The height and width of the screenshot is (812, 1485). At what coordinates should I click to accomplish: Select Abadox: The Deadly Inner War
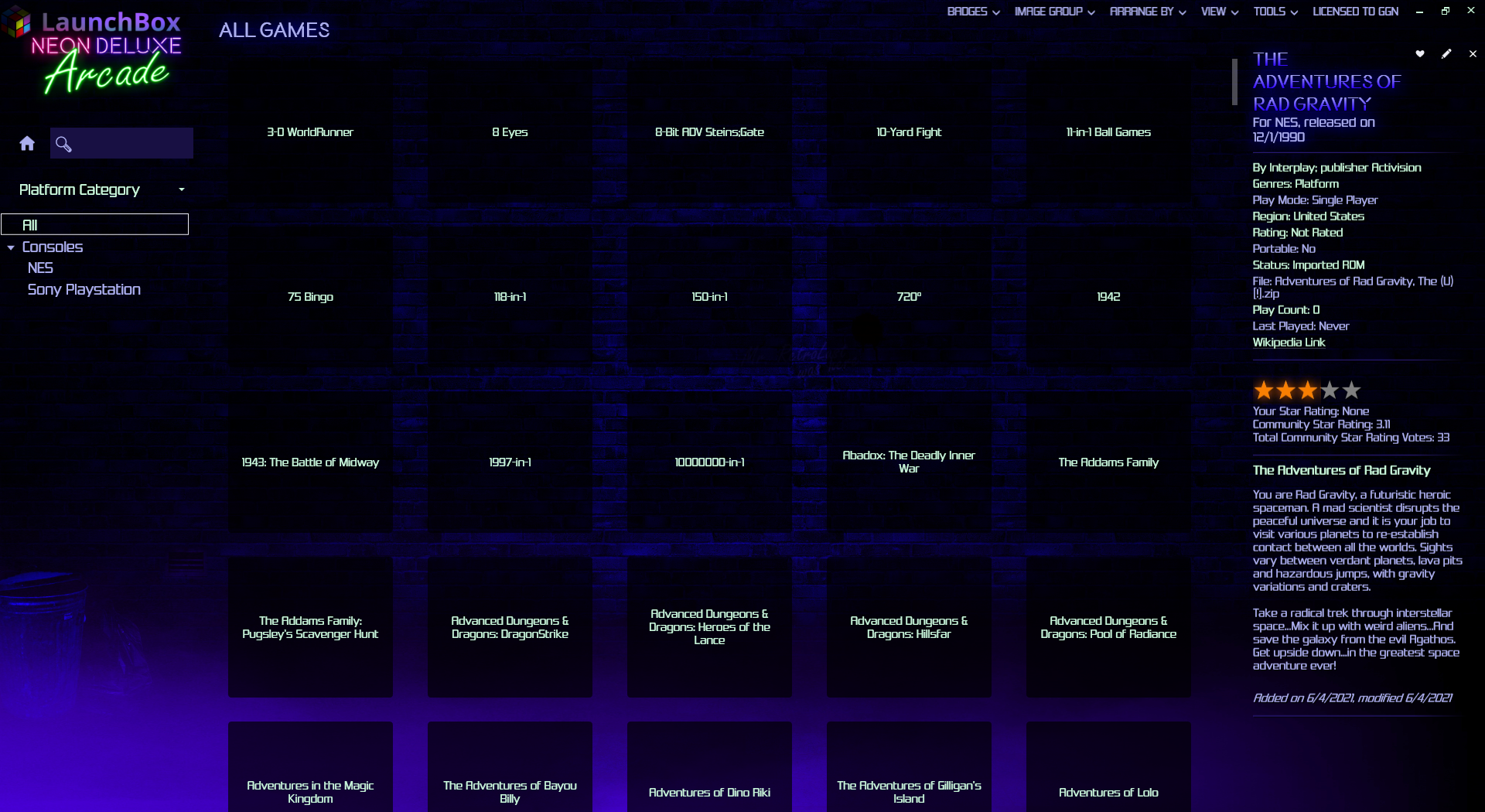coord(909,462)
